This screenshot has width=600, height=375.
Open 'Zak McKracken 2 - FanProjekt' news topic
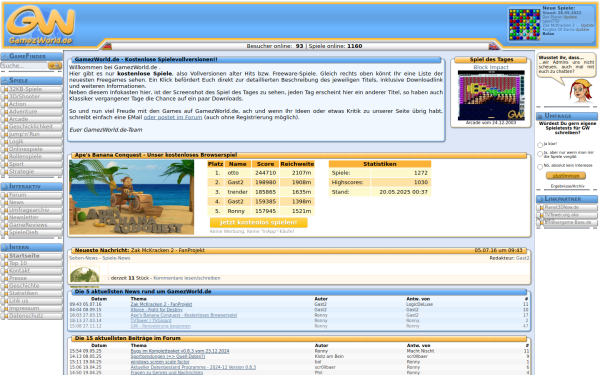[161, 305]
